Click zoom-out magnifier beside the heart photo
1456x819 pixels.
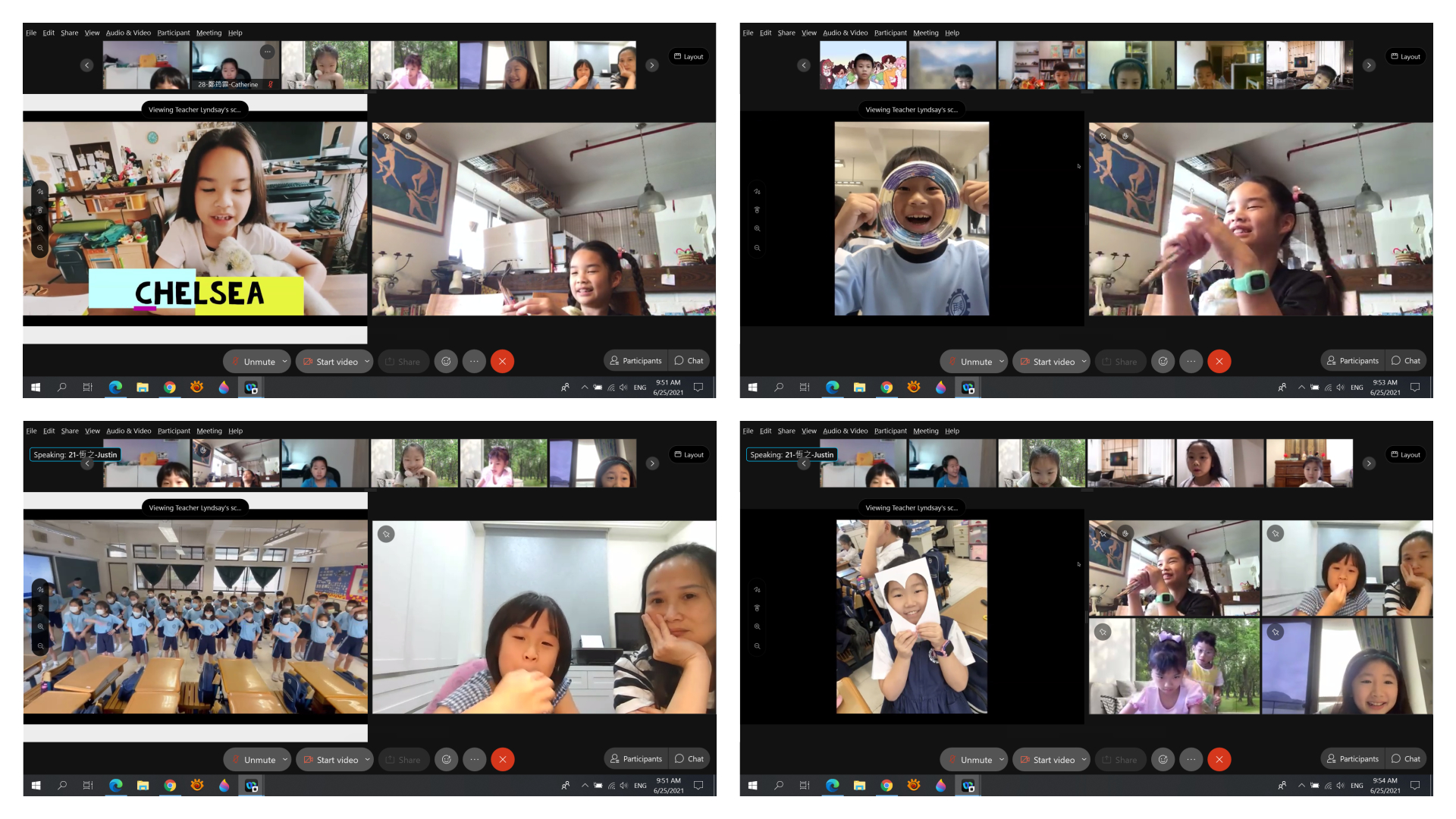click(x=757, y=646)
